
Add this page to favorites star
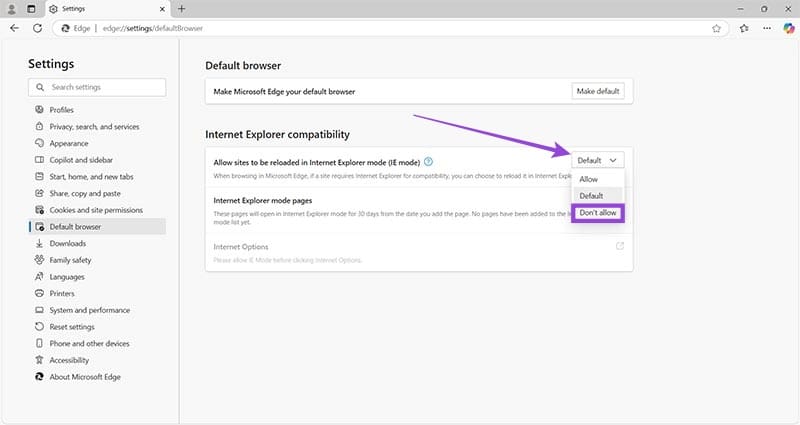716,28
